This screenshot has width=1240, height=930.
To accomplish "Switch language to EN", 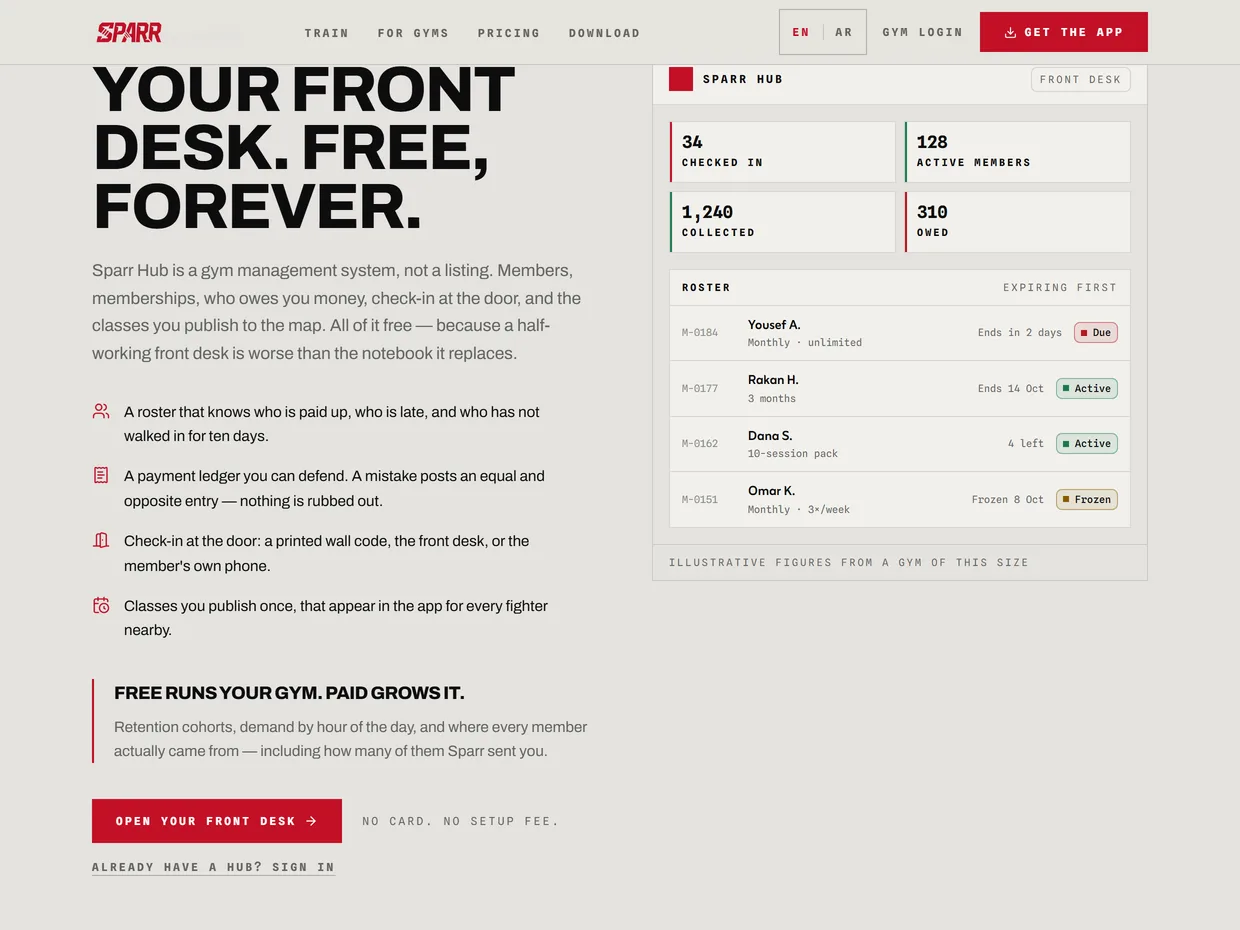I will [x=801, y=32].
